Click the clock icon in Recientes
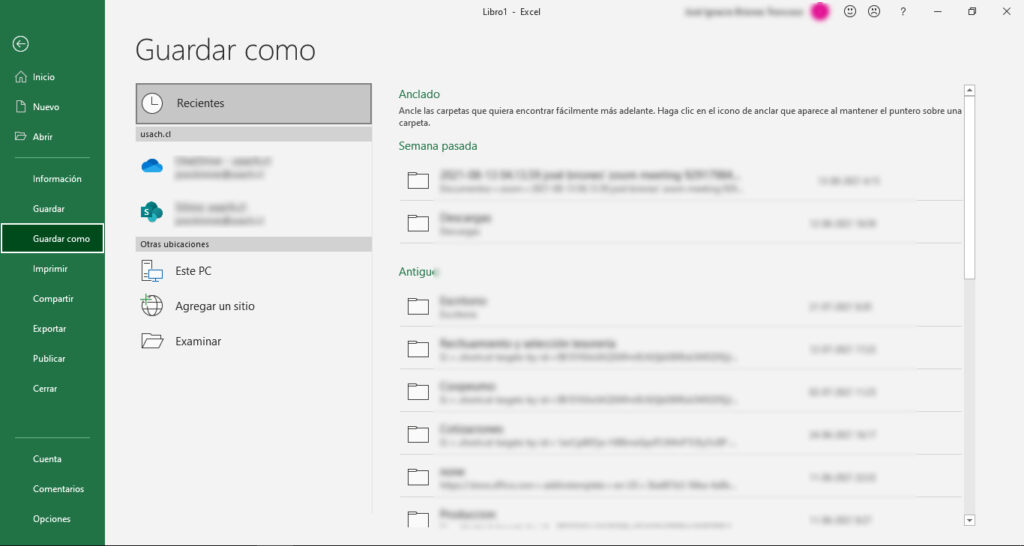 (152, 103)
